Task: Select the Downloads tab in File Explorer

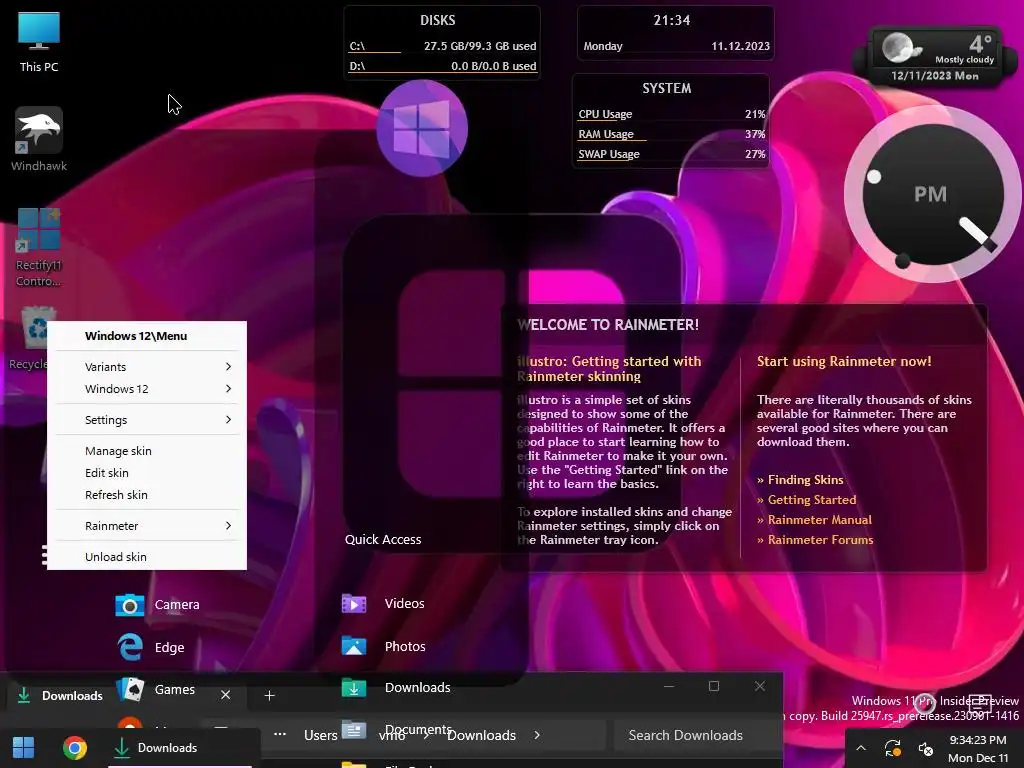Action: (72, 696)
